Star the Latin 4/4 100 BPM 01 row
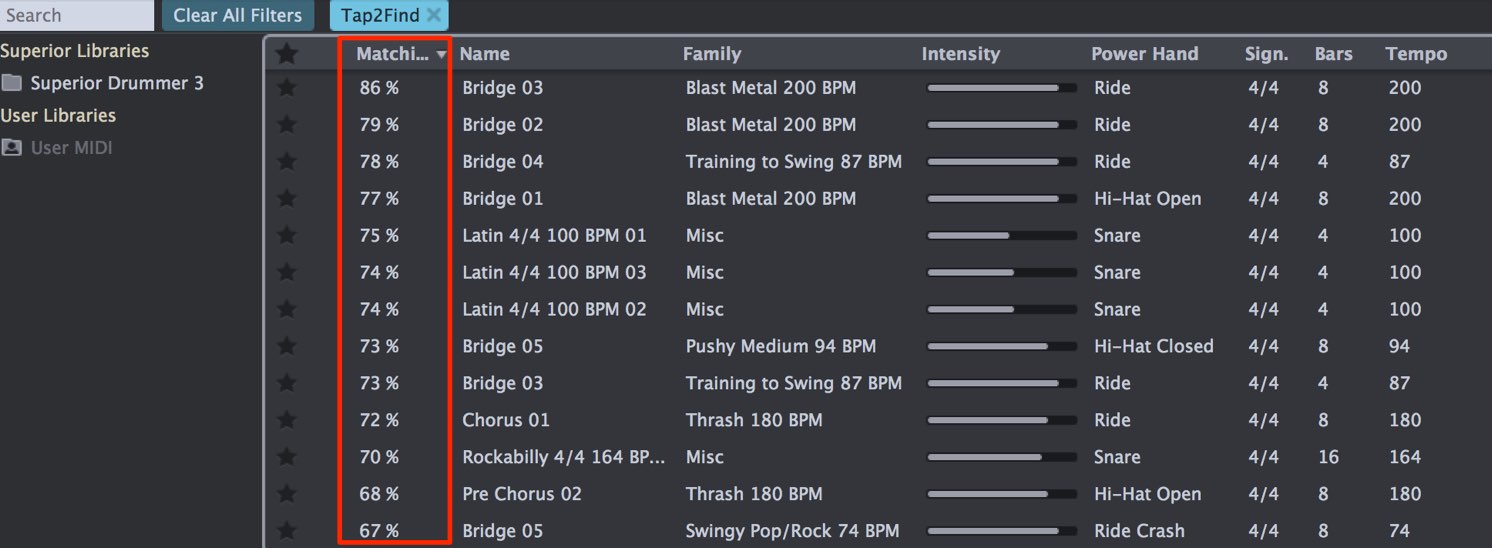 pos(287,236)
